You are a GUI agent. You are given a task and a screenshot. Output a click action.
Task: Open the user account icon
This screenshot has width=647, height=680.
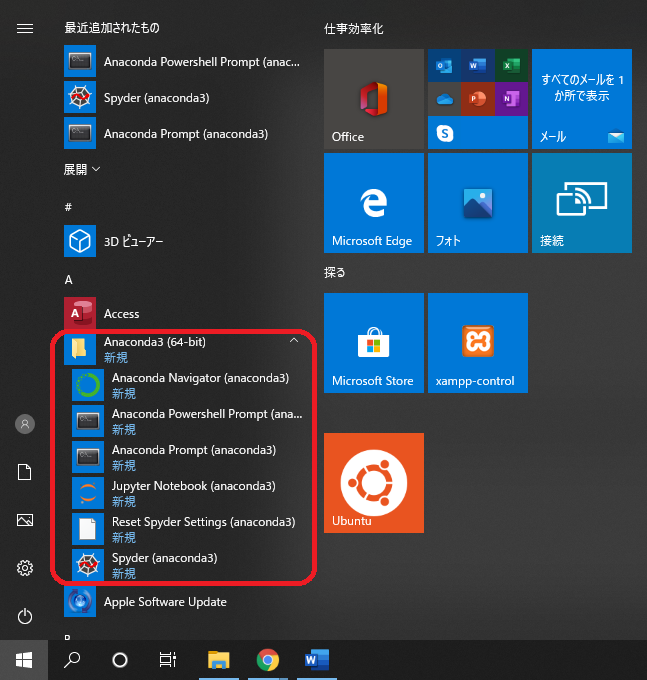pos(25,424)
